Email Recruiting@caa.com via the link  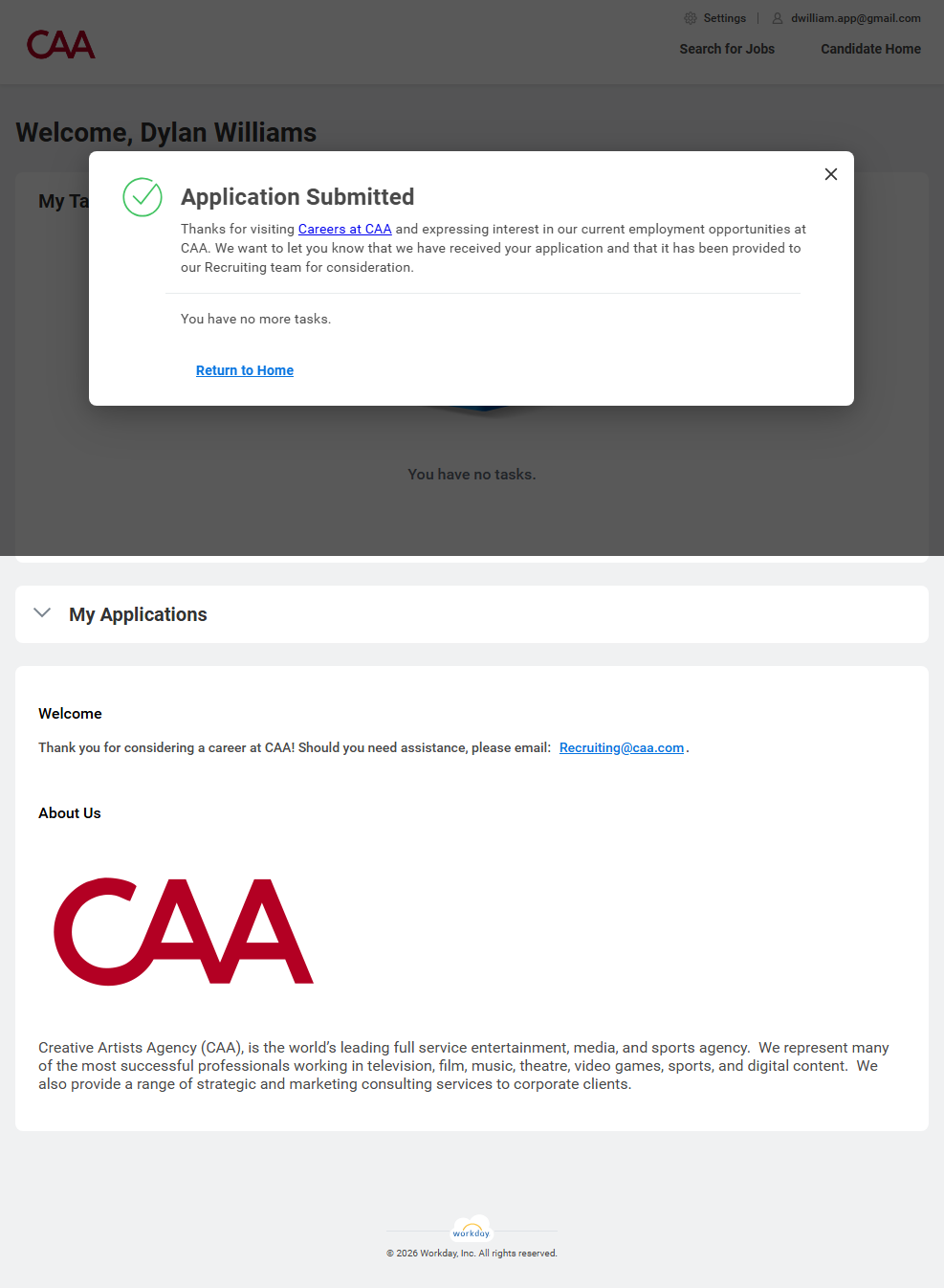(622, 747)
